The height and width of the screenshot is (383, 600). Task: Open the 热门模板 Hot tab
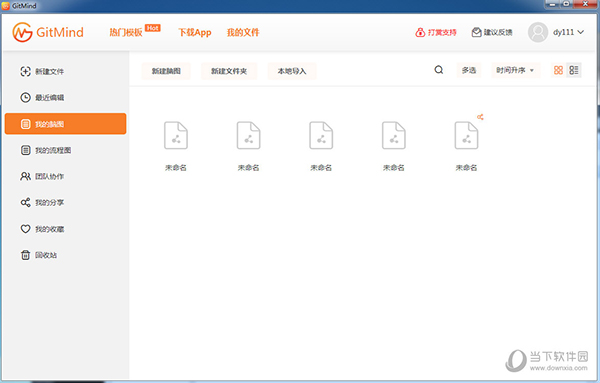(135, 32)
